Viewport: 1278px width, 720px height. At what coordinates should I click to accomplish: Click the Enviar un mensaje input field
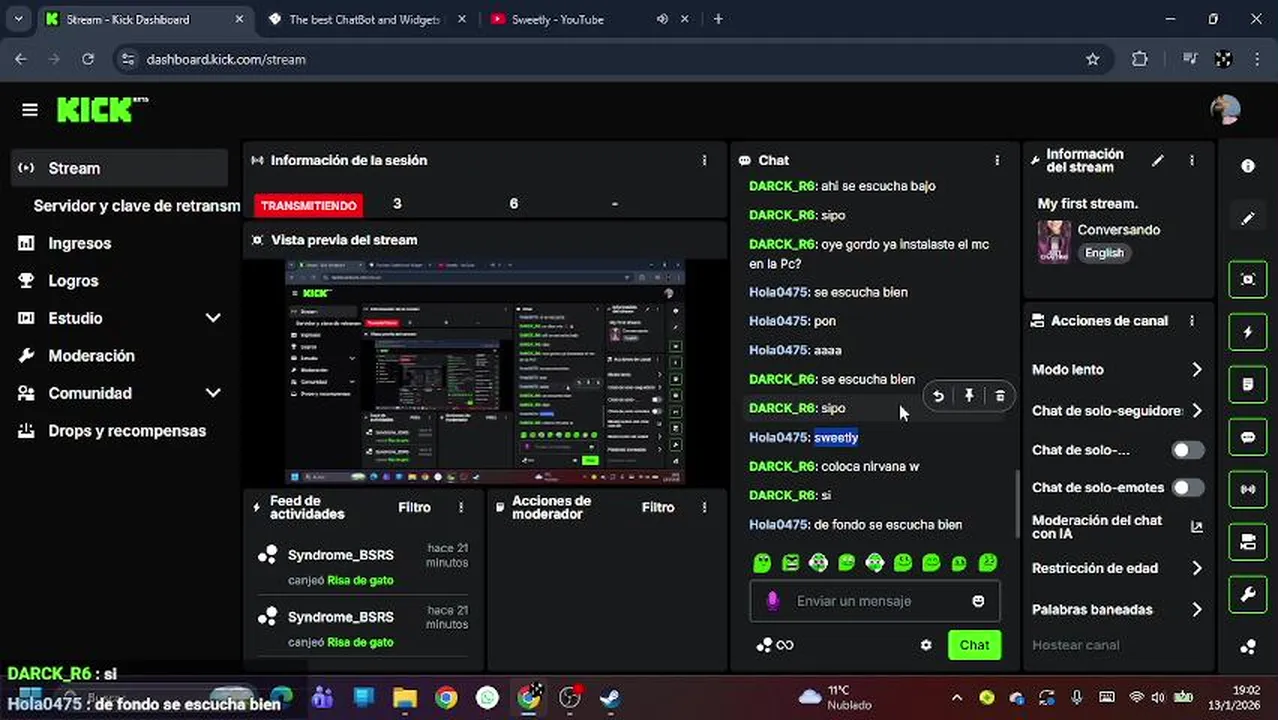(x=875, y=601)
